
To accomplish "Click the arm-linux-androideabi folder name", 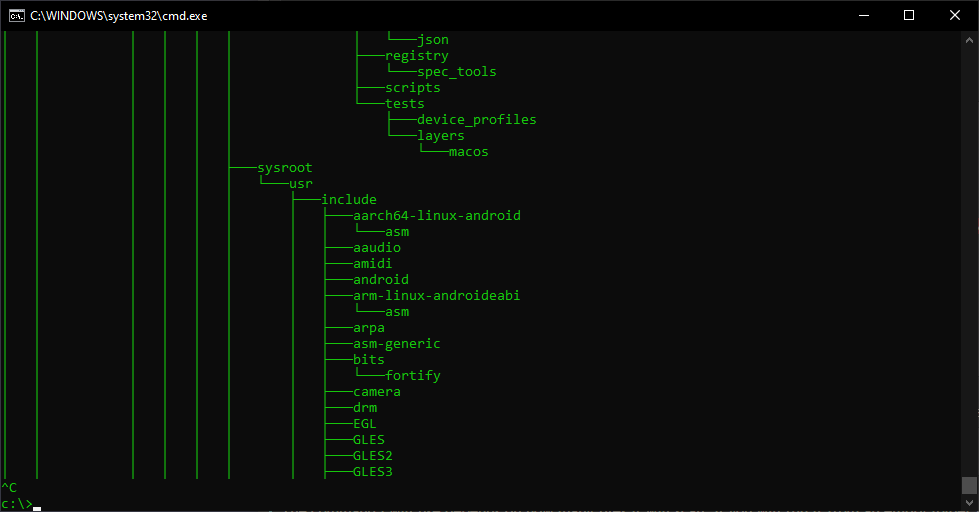I will (x=436, y=295).
